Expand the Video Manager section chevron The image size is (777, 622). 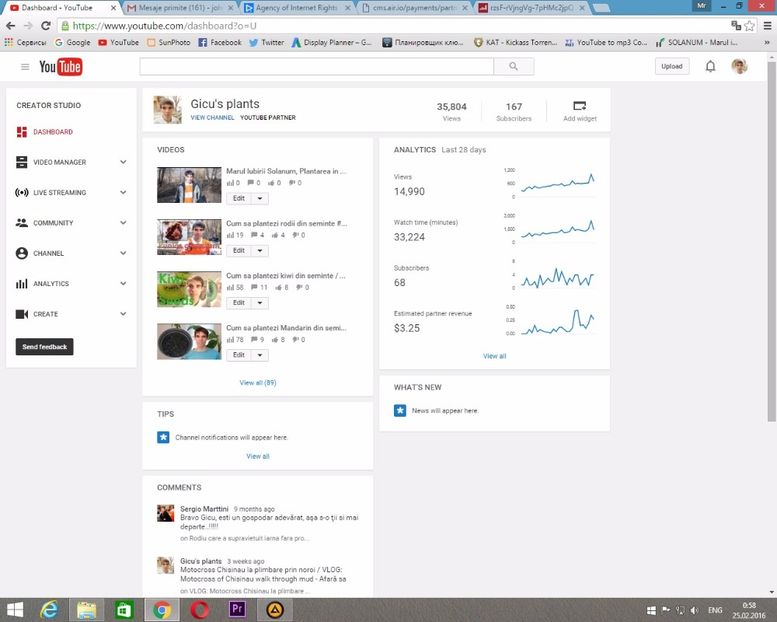(123, 162)
